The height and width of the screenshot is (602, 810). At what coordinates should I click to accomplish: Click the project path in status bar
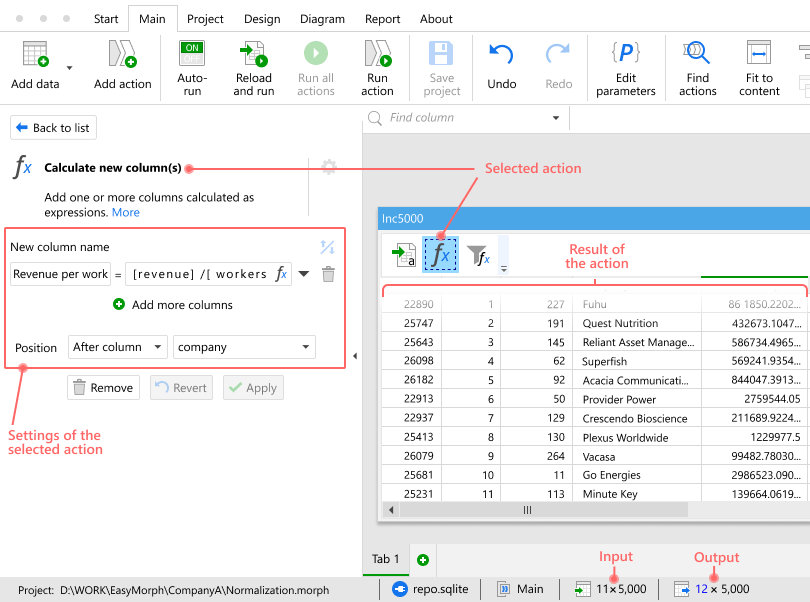coord(194,590)
